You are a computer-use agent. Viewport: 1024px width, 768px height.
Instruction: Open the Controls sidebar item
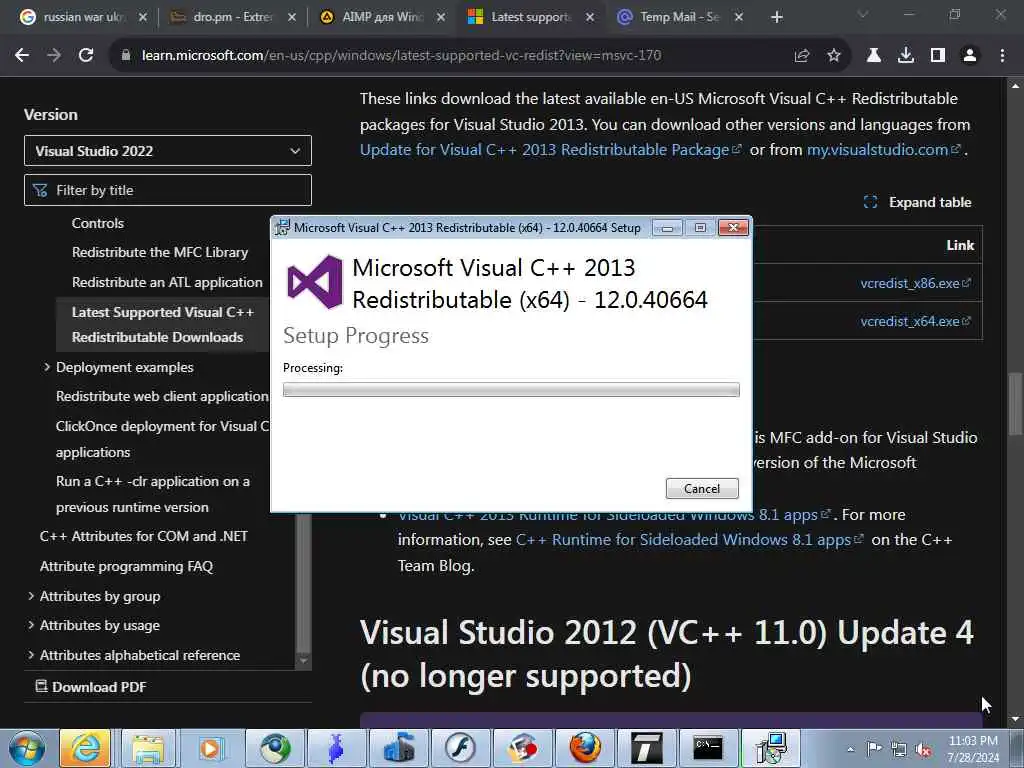[x=97, y=223]
